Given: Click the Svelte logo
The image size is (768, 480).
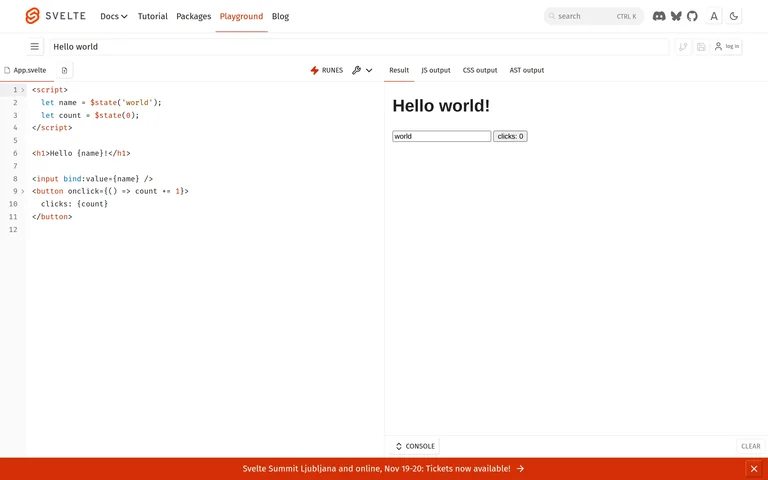Looking at the screenshot, I should pyautogui.click(x=55, y=16).
